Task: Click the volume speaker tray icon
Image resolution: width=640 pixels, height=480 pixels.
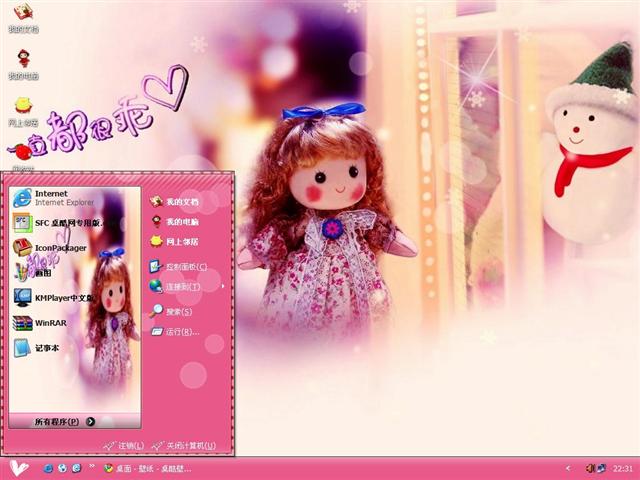Action: pos(591,468)
